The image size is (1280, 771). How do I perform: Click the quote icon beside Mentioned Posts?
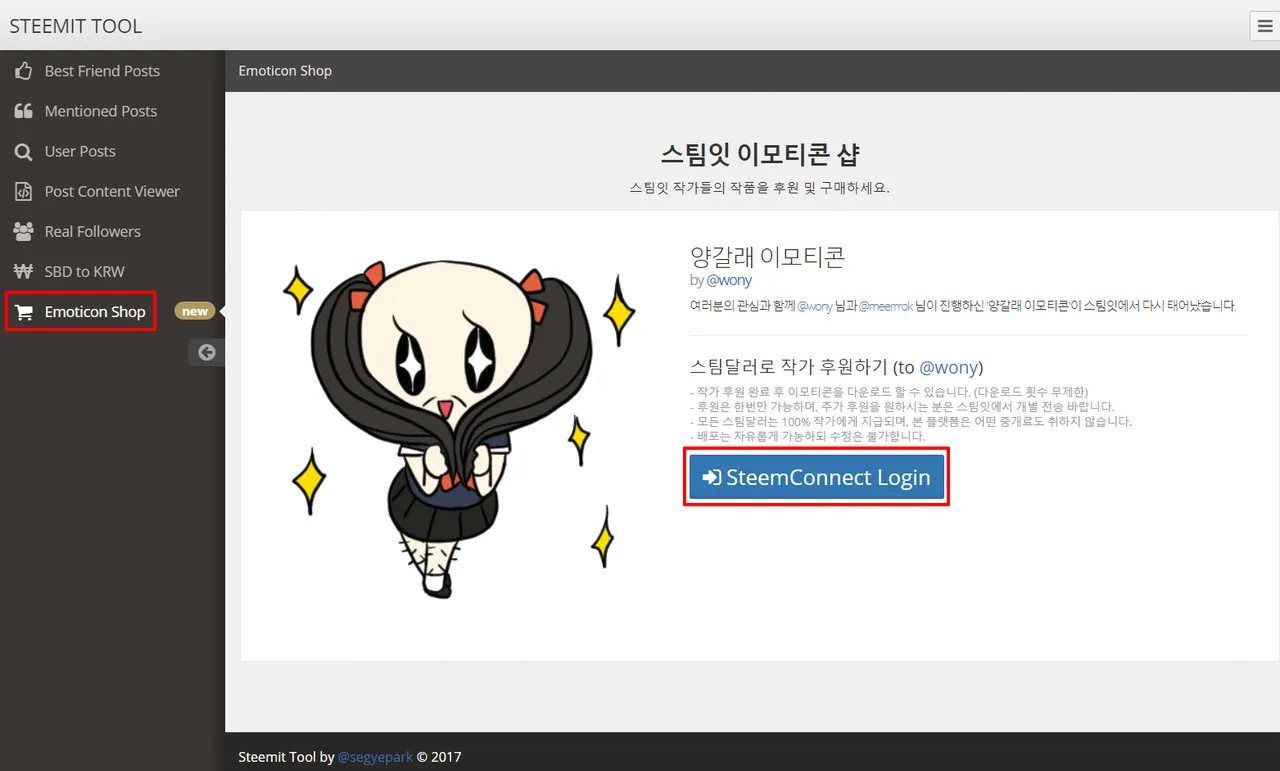pos(23,111)
